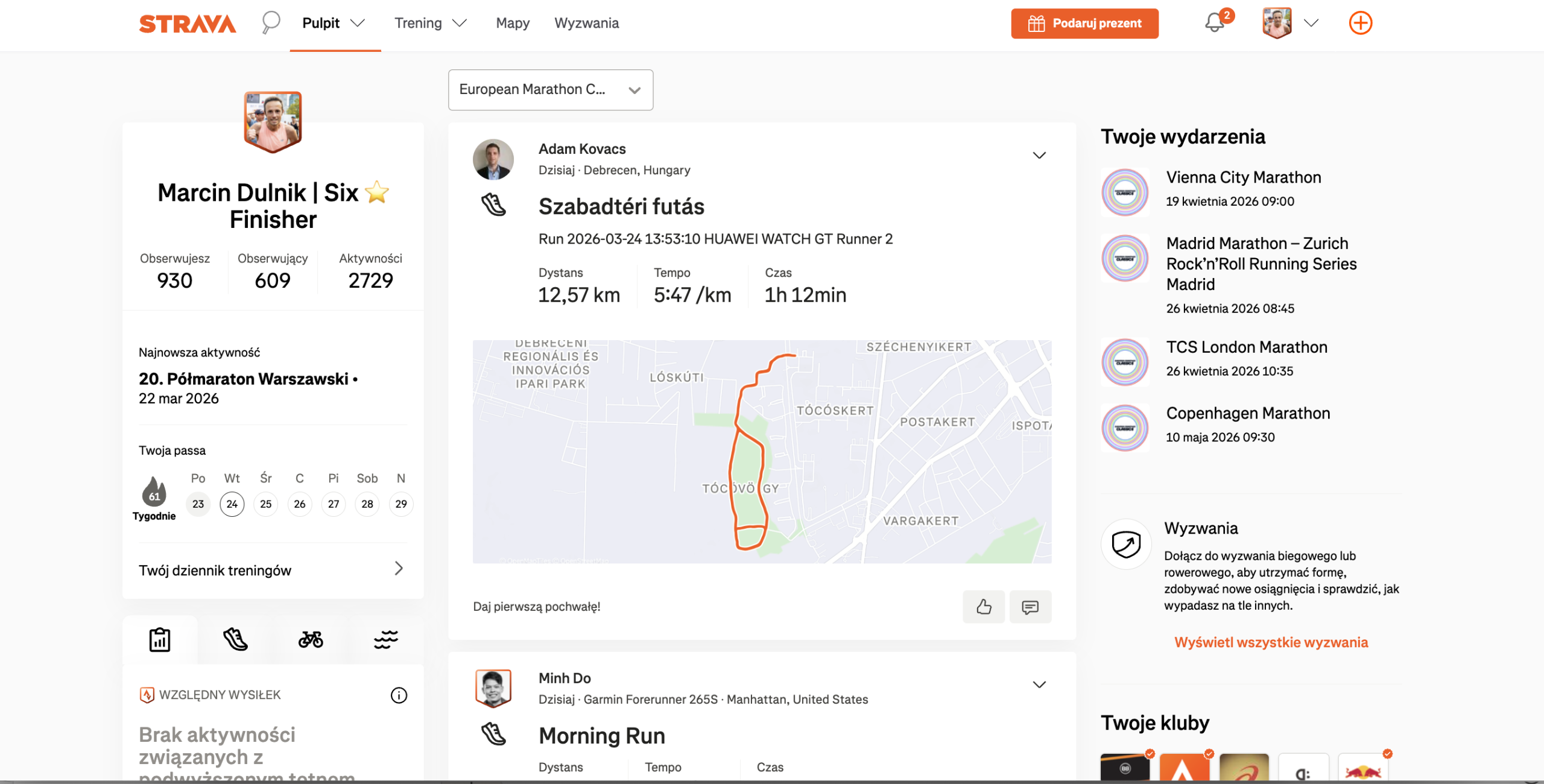Click the route map of Szabadtéri futás

(x=762, y=452)
